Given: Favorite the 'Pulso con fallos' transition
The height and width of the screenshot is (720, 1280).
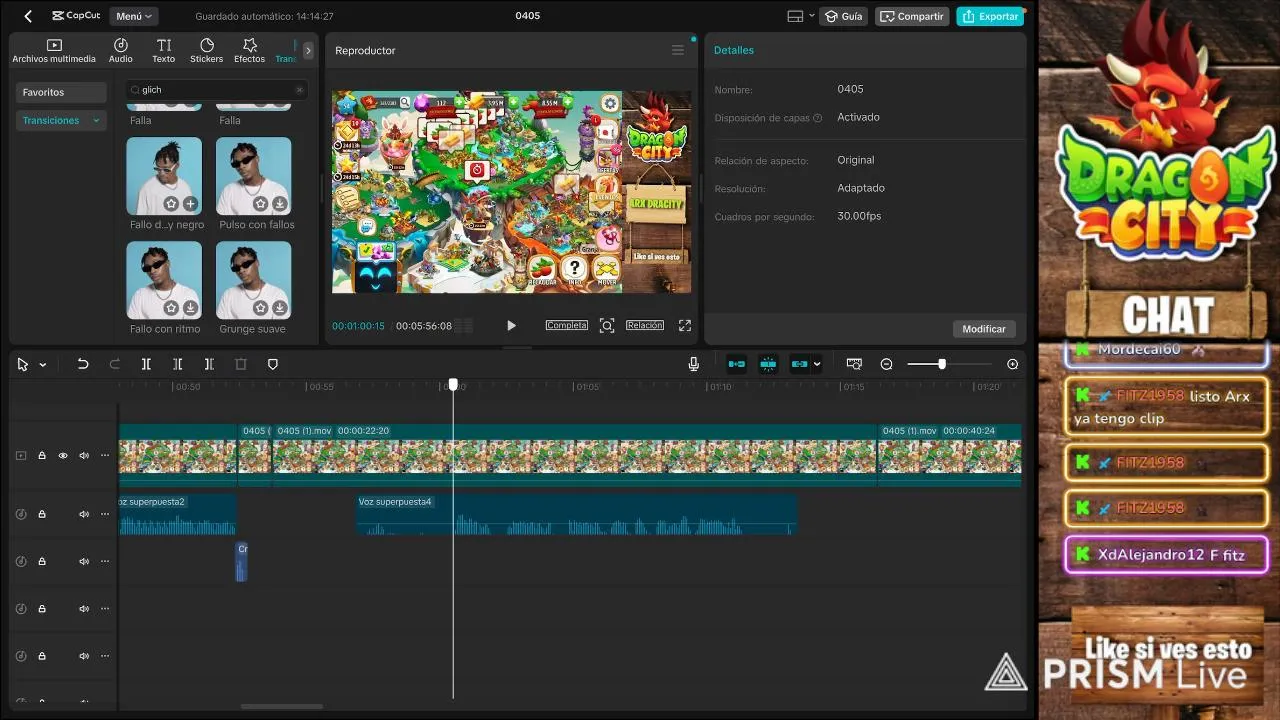Looking at the screenshot, I should (261, 204).
